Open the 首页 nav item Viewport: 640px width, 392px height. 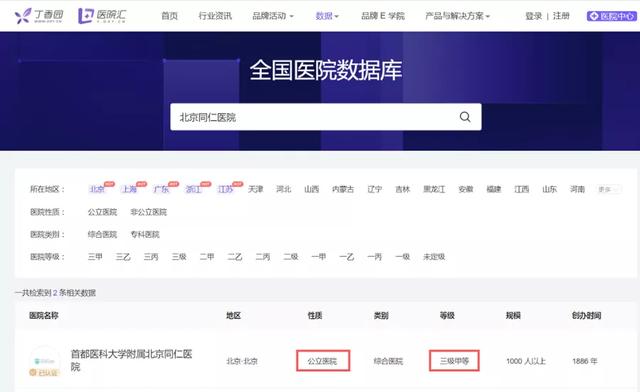(169, 16)
